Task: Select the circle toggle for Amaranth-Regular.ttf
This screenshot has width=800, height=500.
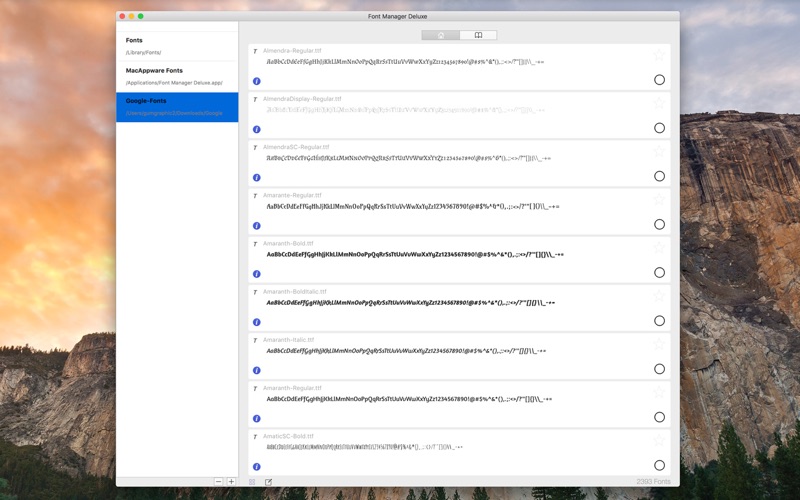Action: (659, 417)
